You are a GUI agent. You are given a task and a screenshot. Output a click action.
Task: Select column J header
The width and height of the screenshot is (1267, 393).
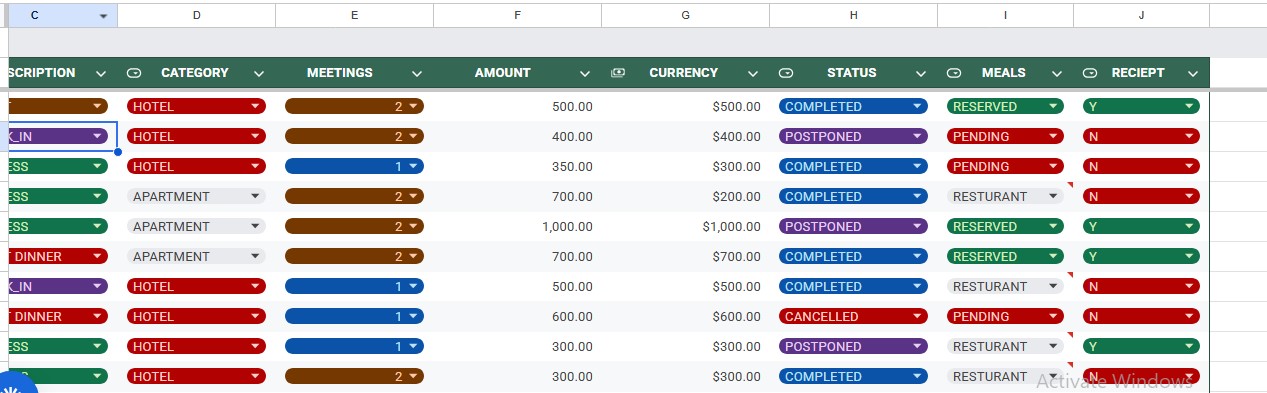[x=1141, y=15]
